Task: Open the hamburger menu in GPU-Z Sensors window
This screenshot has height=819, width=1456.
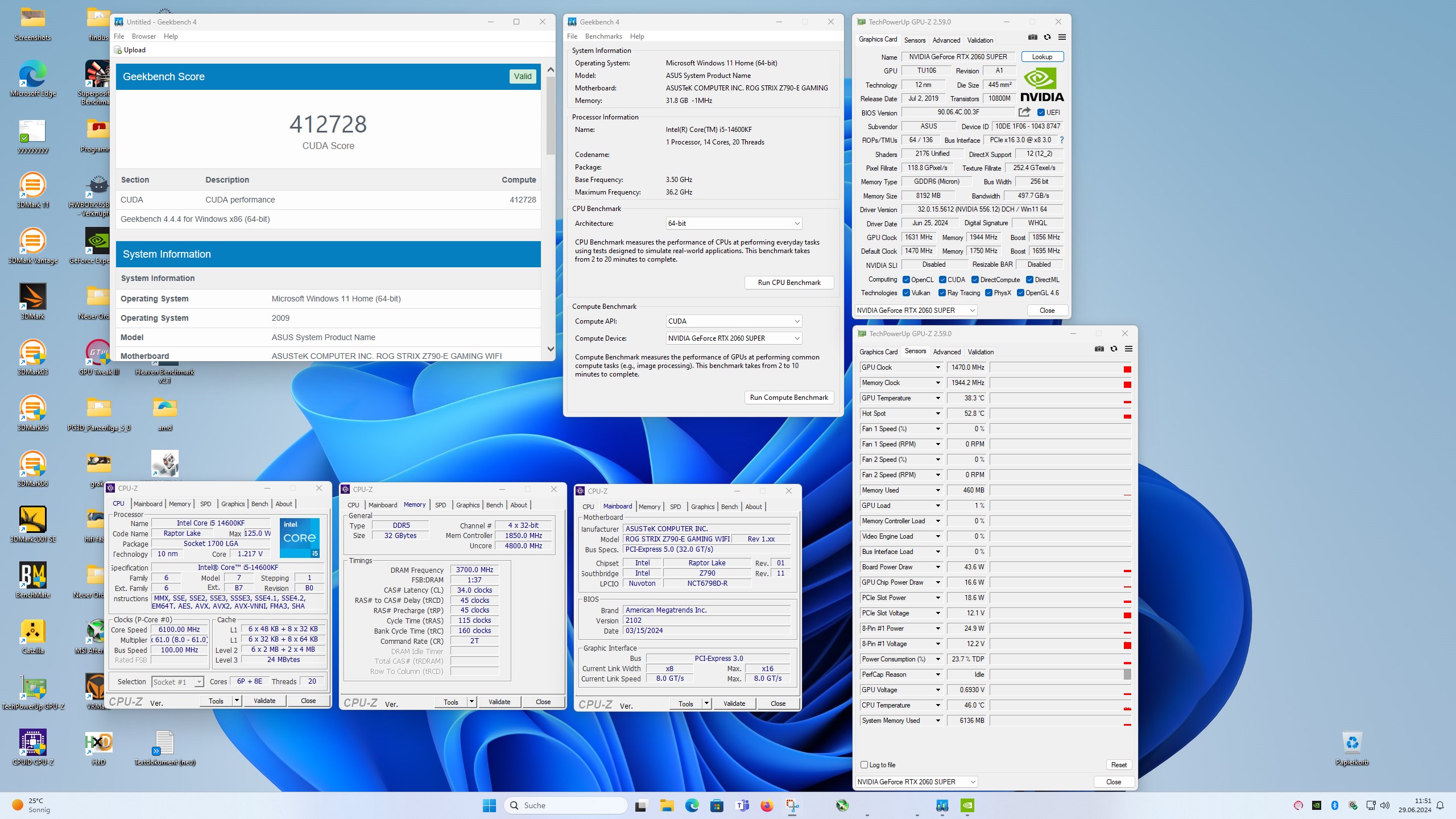Action: coord(1128,349)
